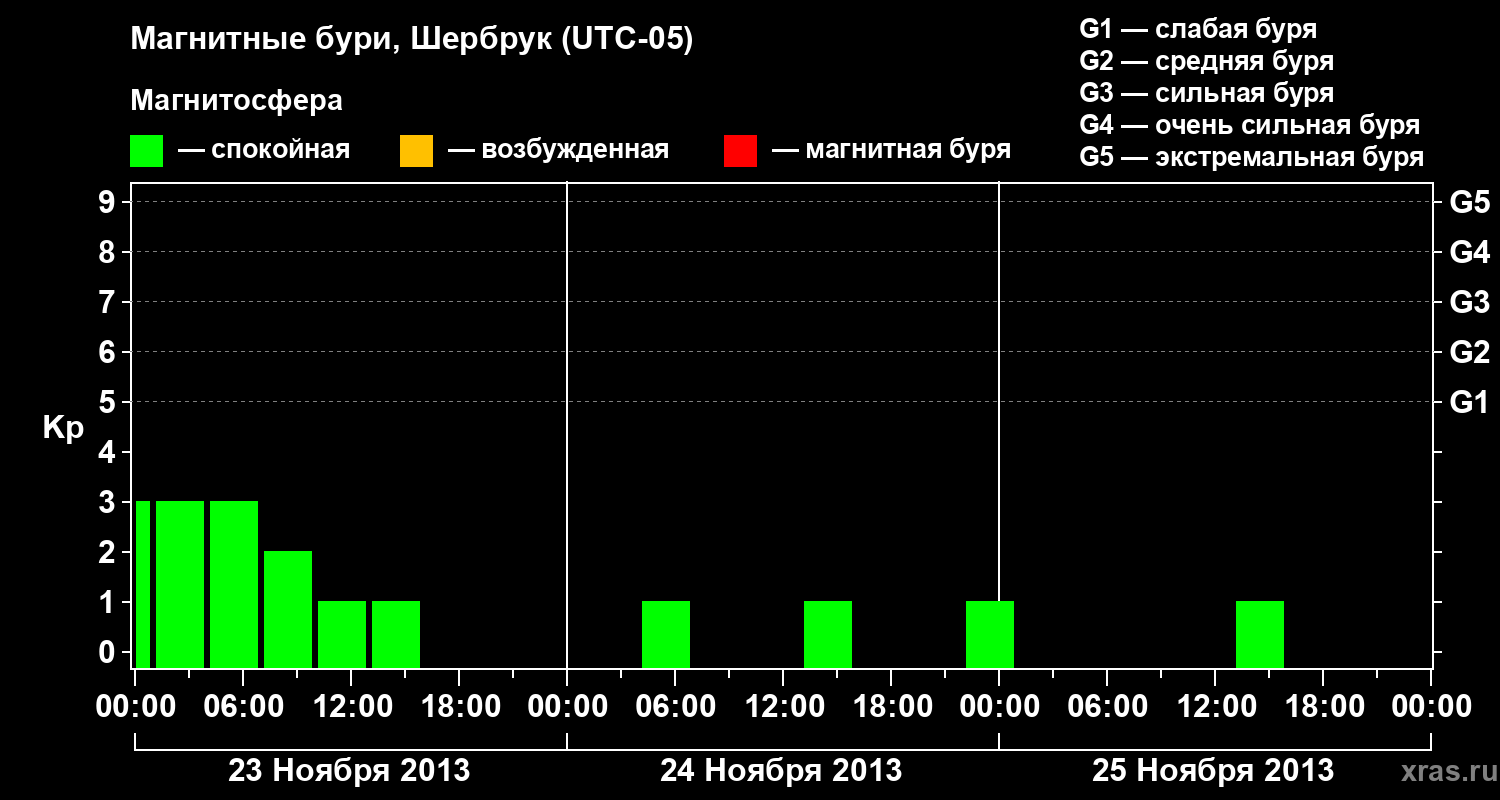Click the green 'спокойная' legend swatch
Screen dimensions: 1500x800
147,151
